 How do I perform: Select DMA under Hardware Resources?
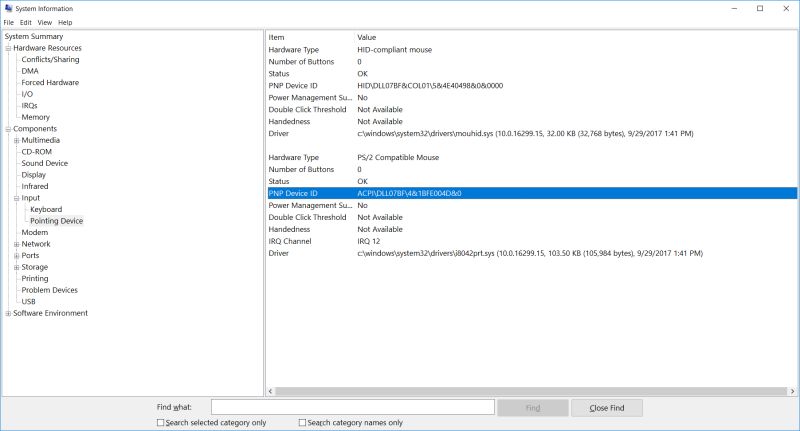(30, 71)
